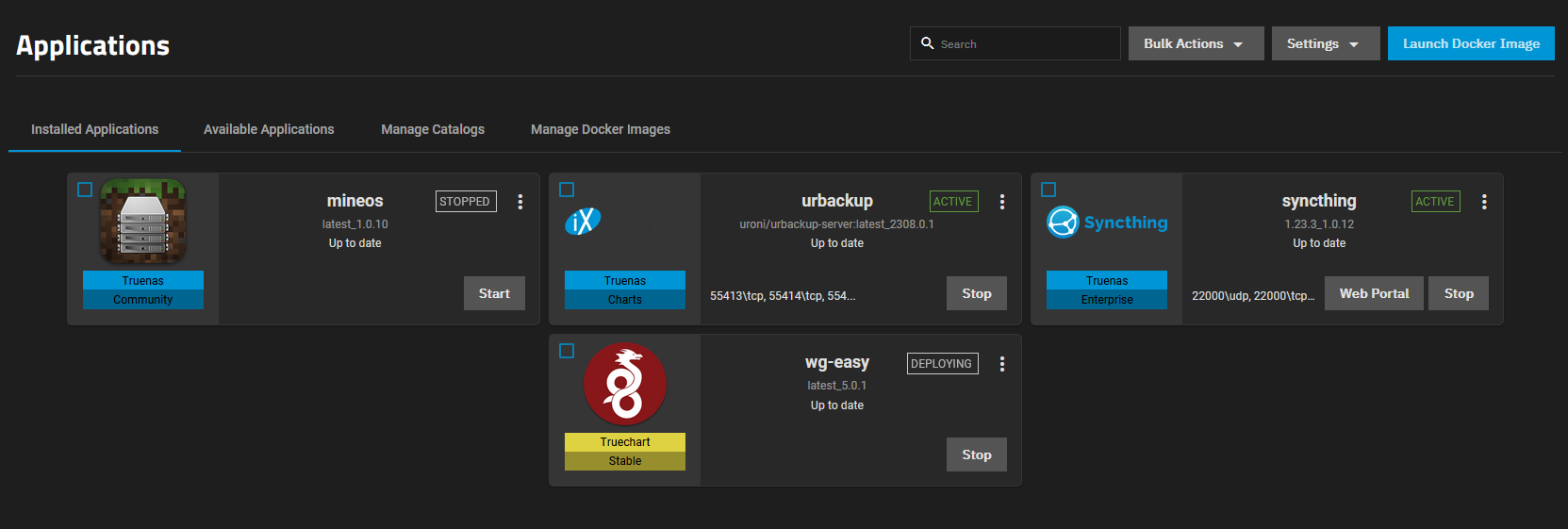Click the Truechart catalog label

point(625,442)
